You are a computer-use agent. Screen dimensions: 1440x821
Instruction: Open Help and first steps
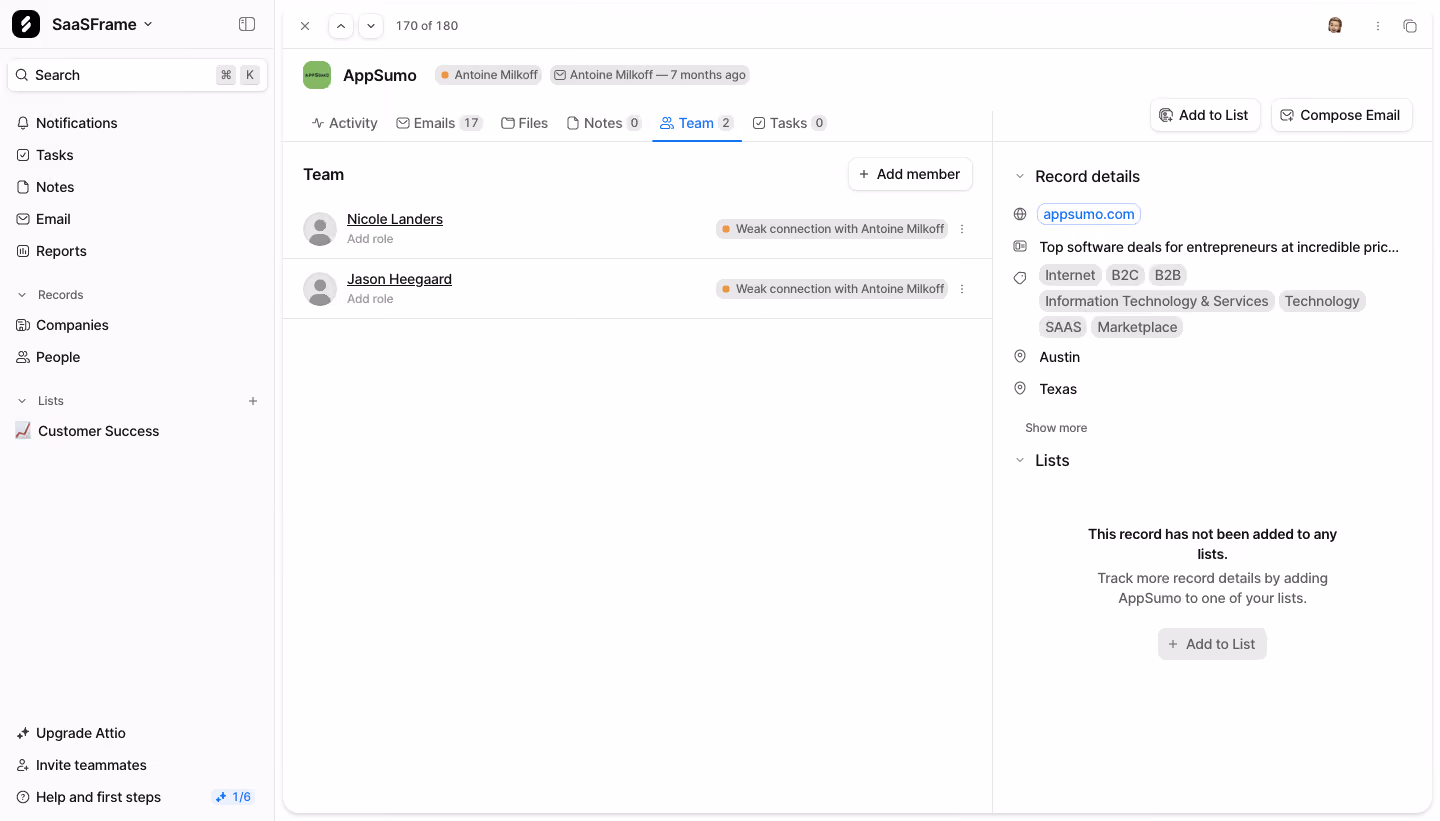88,797
